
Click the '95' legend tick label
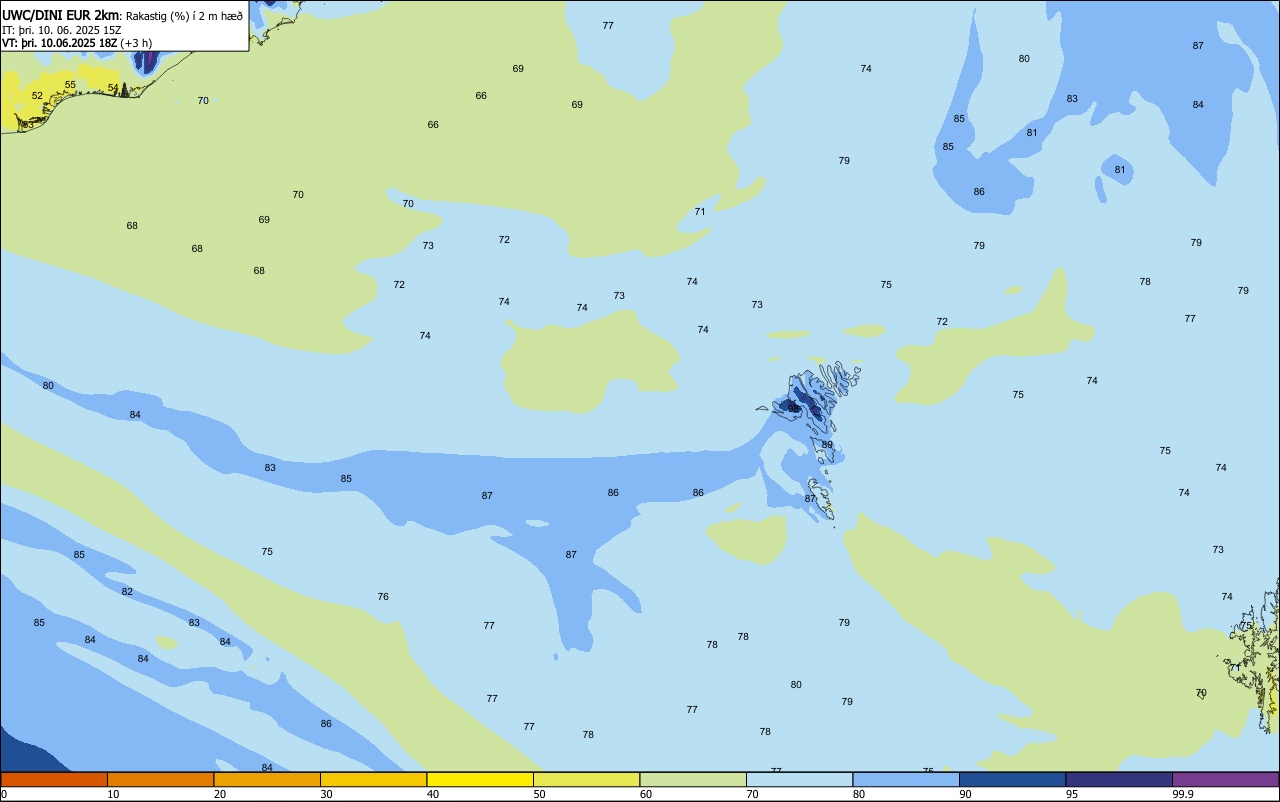(x=1072, y=794)
